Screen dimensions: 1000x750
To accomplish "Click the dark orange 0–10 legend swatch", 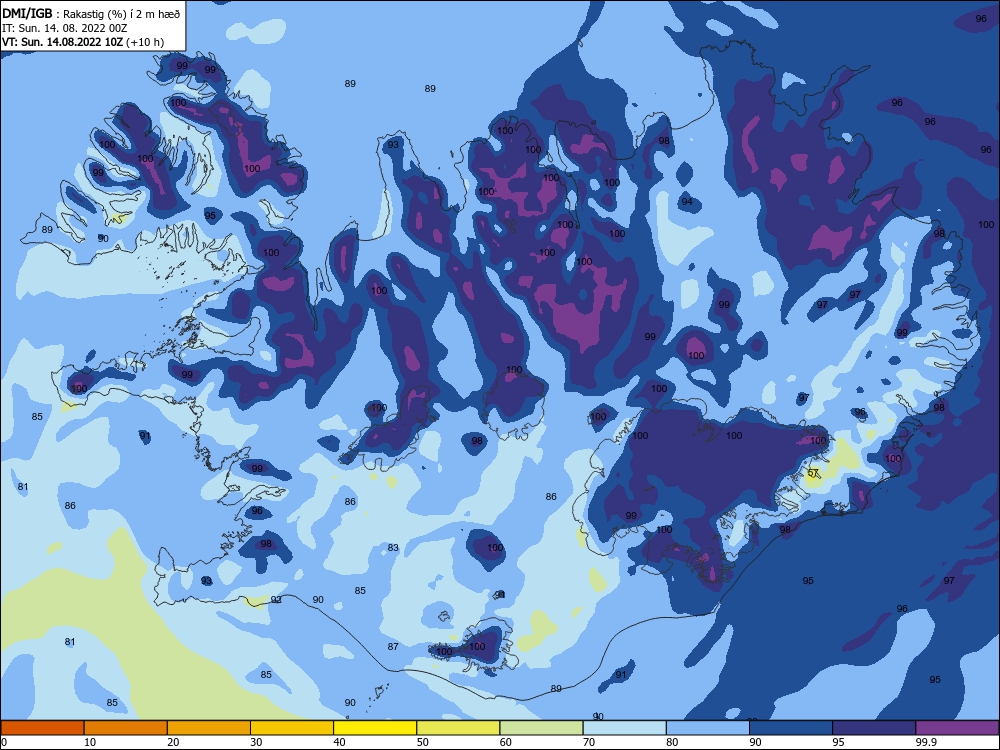I will pos(42,728).
